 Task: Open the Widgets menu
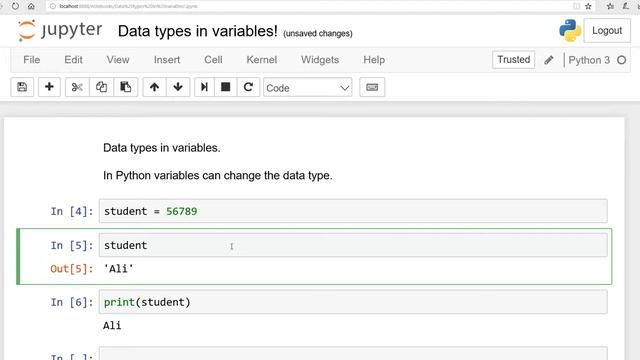(320, 60)
